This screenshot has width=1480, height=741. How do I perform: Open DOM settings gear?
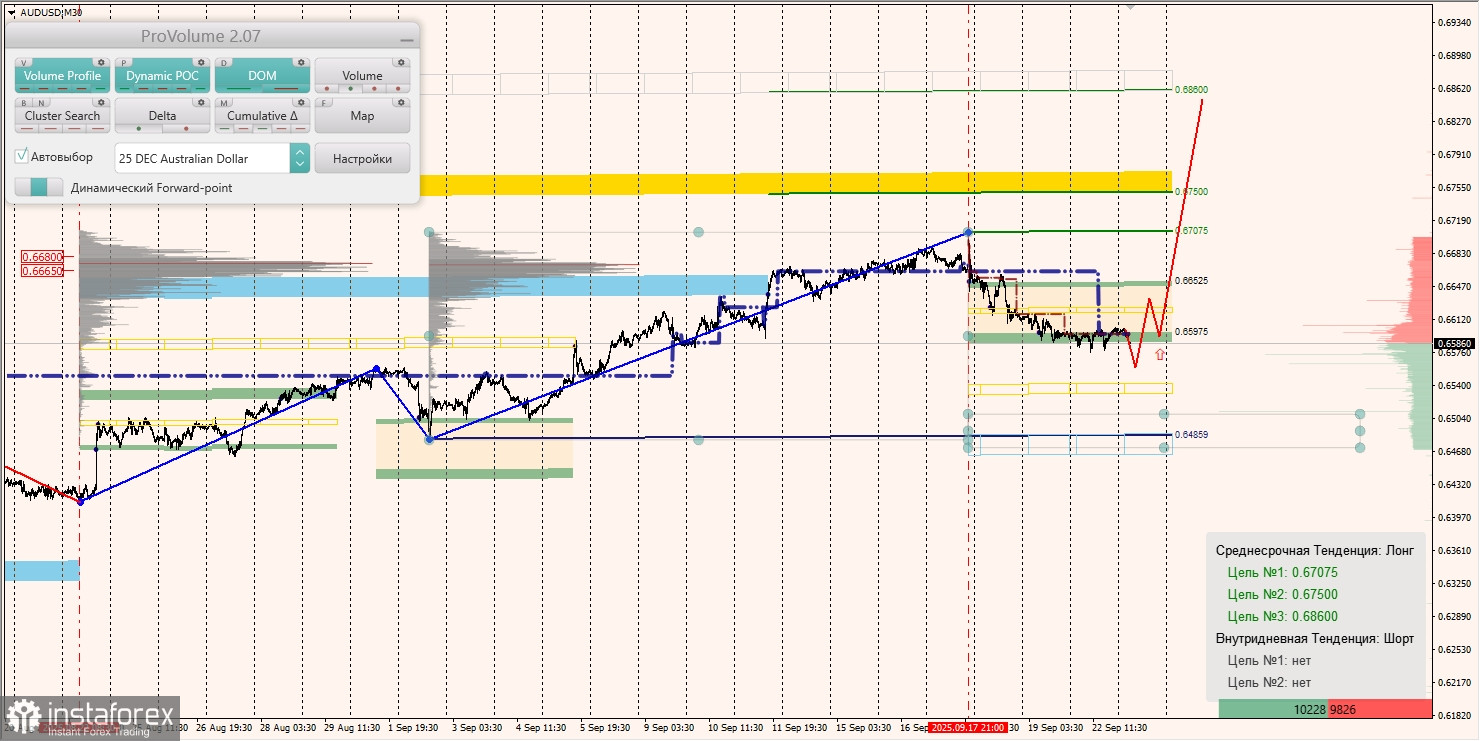coord(300,62)
